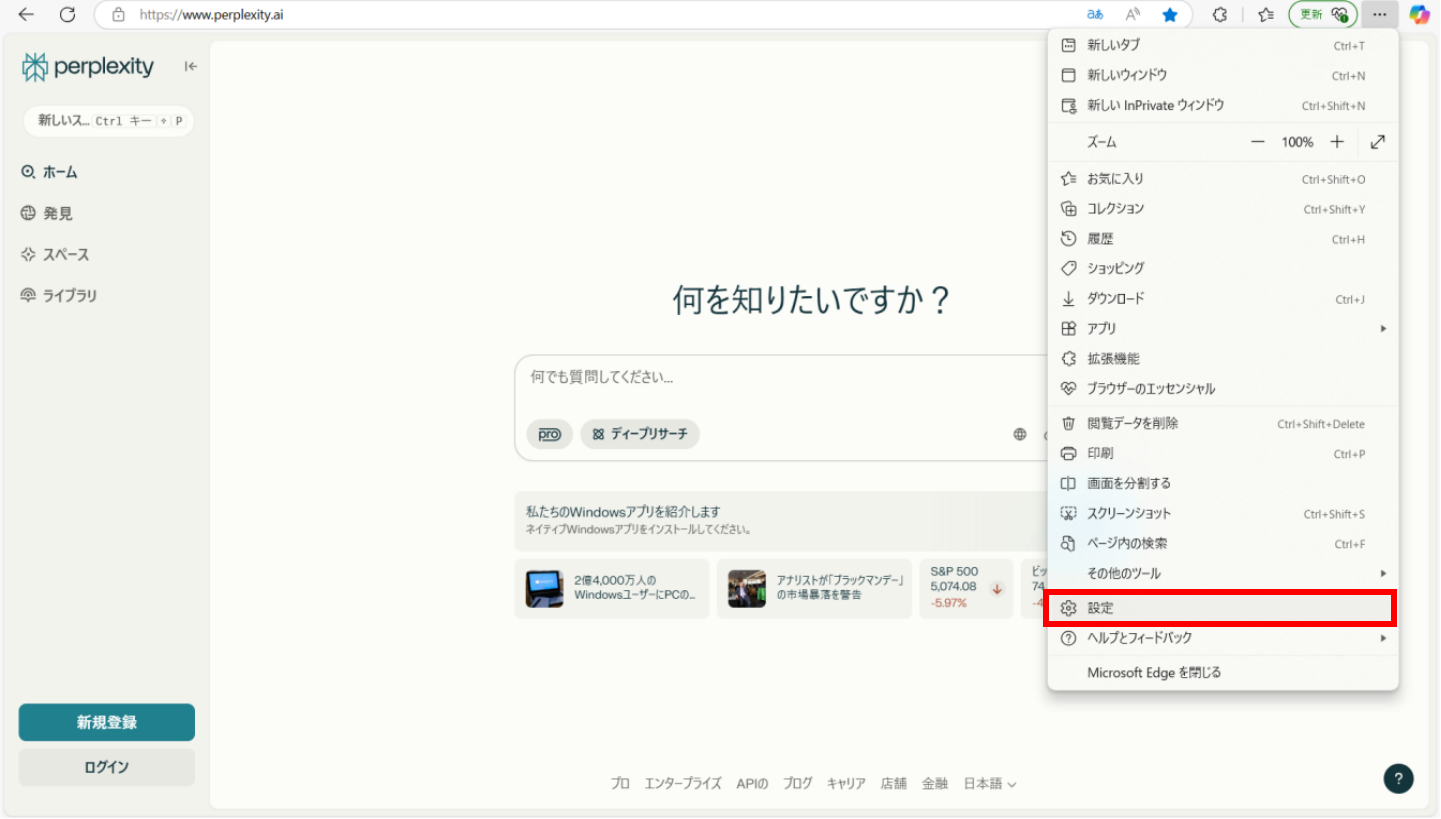Increase zoom with the plus button
This screenshot has height=819, width=1441.
(x=1337, y=142)
